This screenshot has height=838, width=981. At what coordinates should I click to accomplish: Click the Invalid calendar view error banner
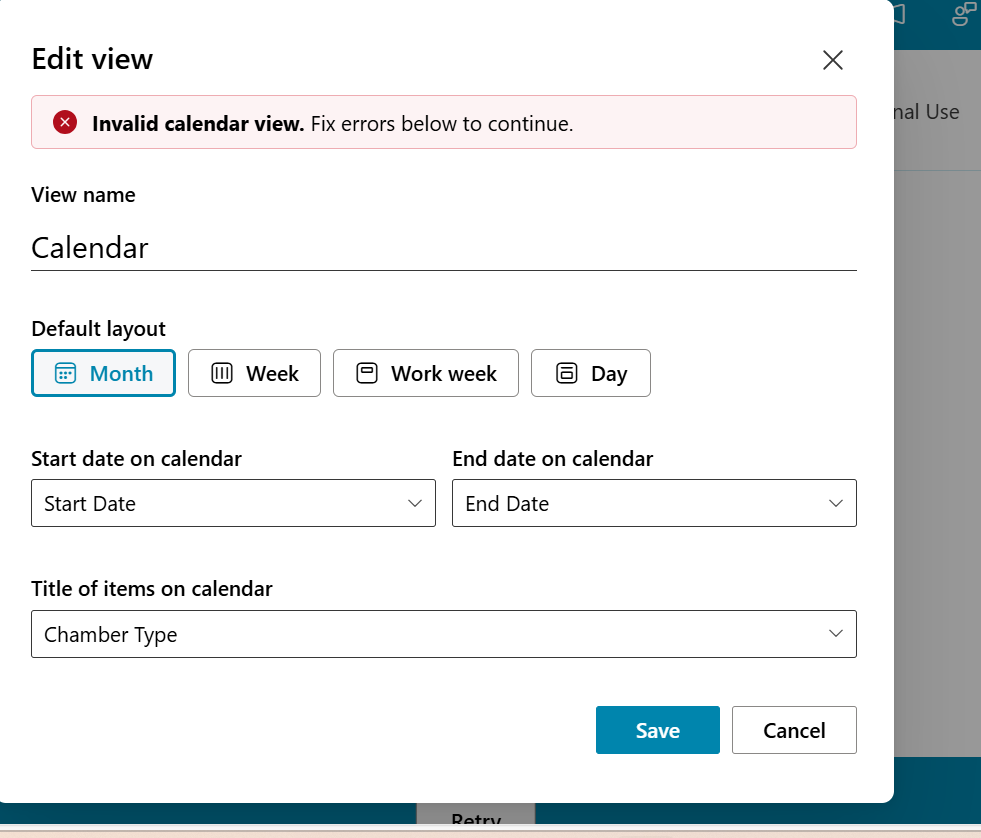click(444, 122)
